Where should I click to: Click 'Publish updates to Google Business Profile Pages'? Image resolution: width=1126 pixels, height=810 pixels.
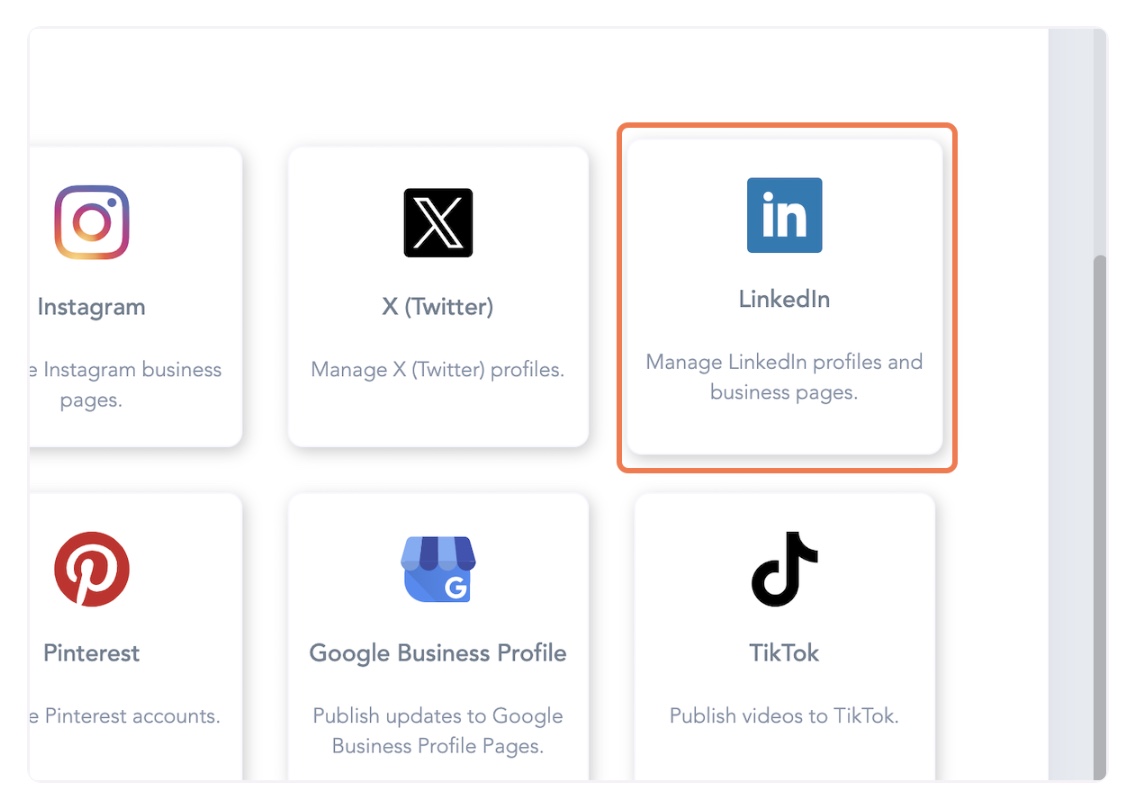(438, 730)
